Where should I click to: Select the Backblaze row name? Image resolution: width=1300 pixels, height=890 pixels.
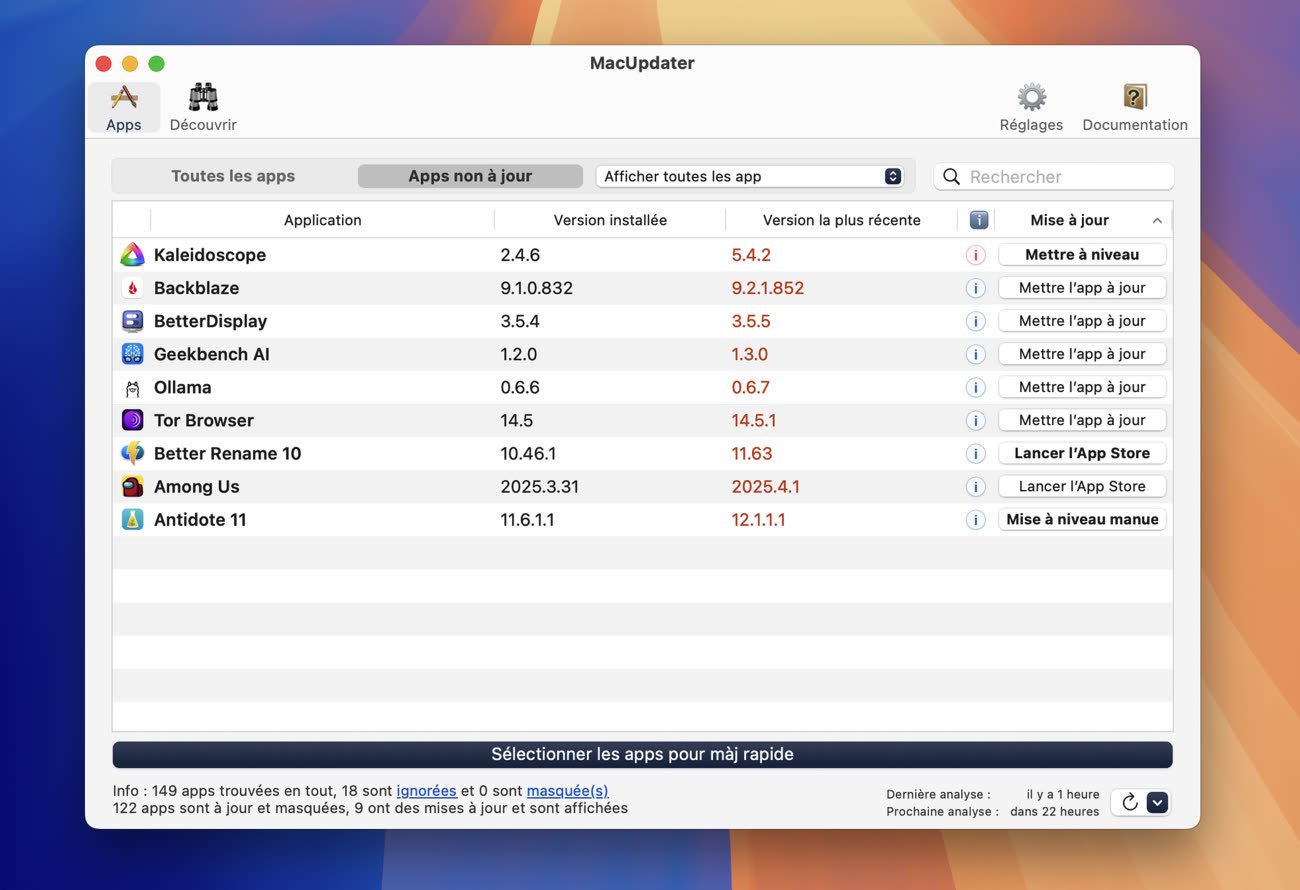[x=196, y=288]
